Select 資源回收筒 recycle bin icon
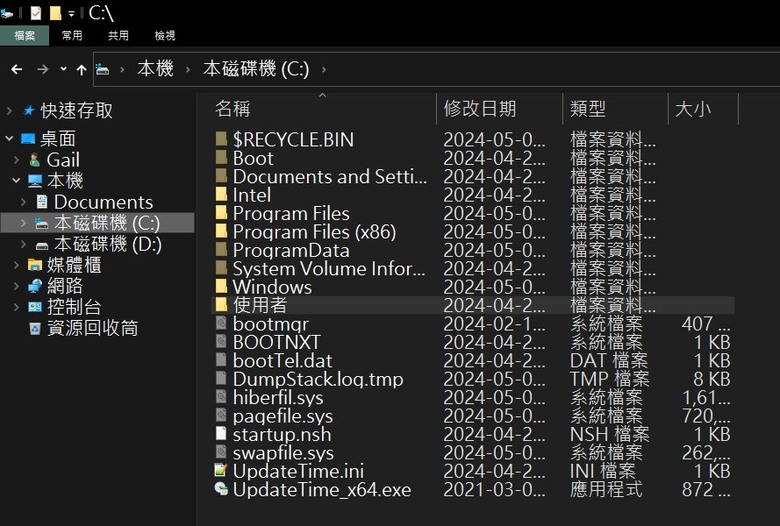780x526 pixels. pyautogui.click(x=35, y=328)
